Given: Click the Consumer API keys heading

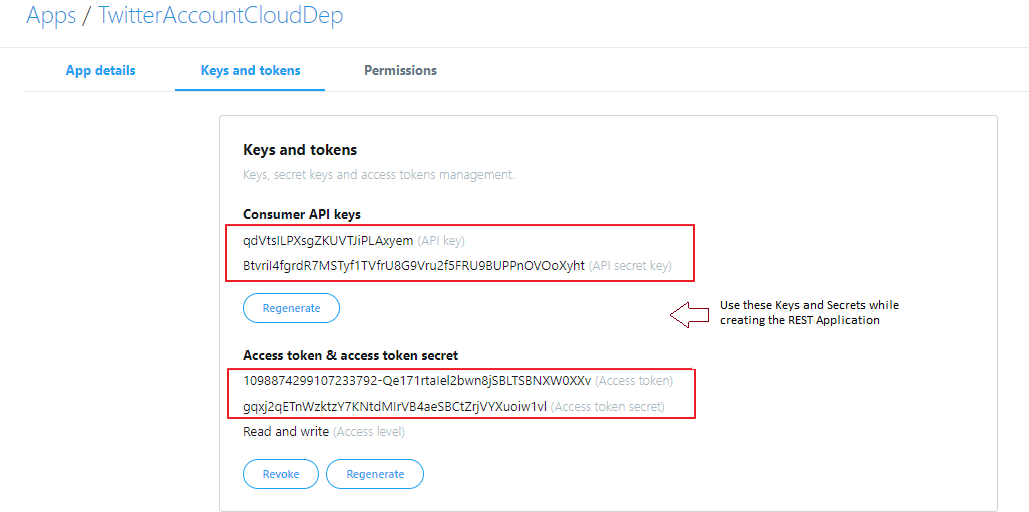Looking at the screenshot, I should (302, 214).
